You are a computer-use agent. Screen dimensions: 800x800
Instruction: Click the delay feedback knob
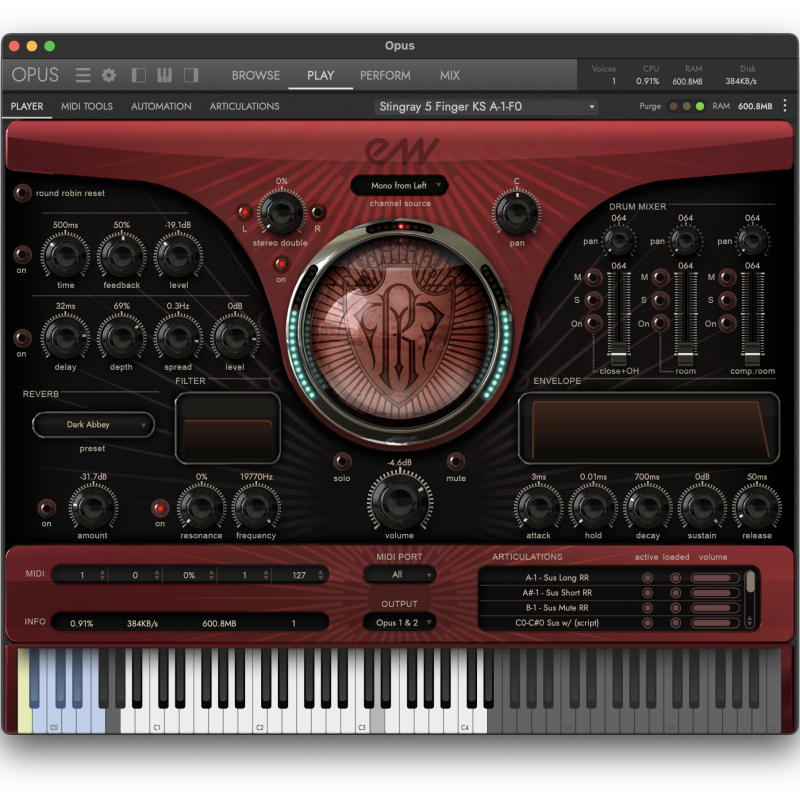121,256
